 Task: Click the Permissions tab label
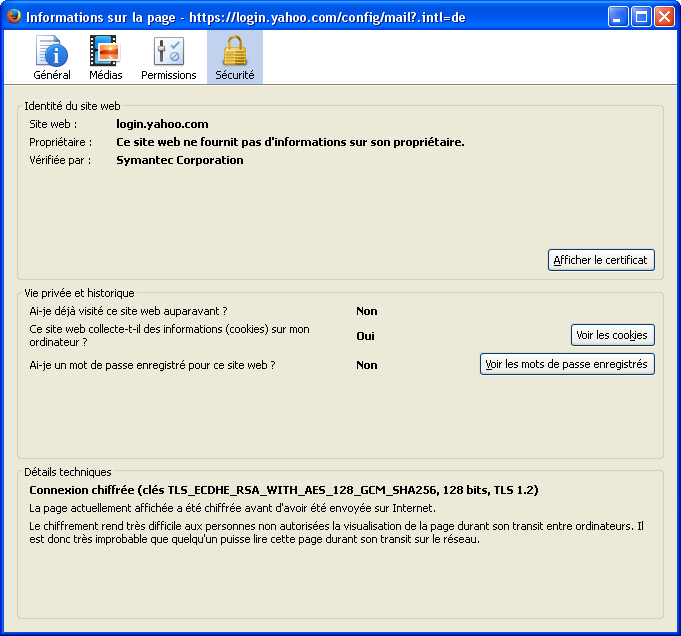tap(169, 75)
